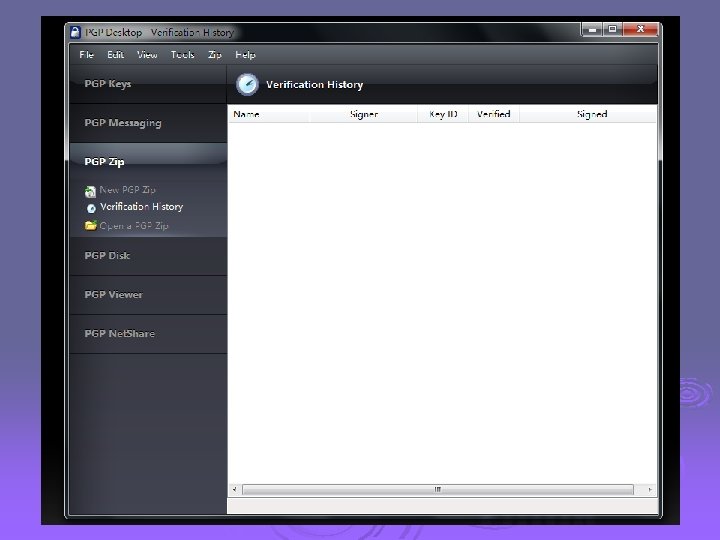Open the File menu
The width and height of the screenshot is (720, 540).
pos(86,55)
